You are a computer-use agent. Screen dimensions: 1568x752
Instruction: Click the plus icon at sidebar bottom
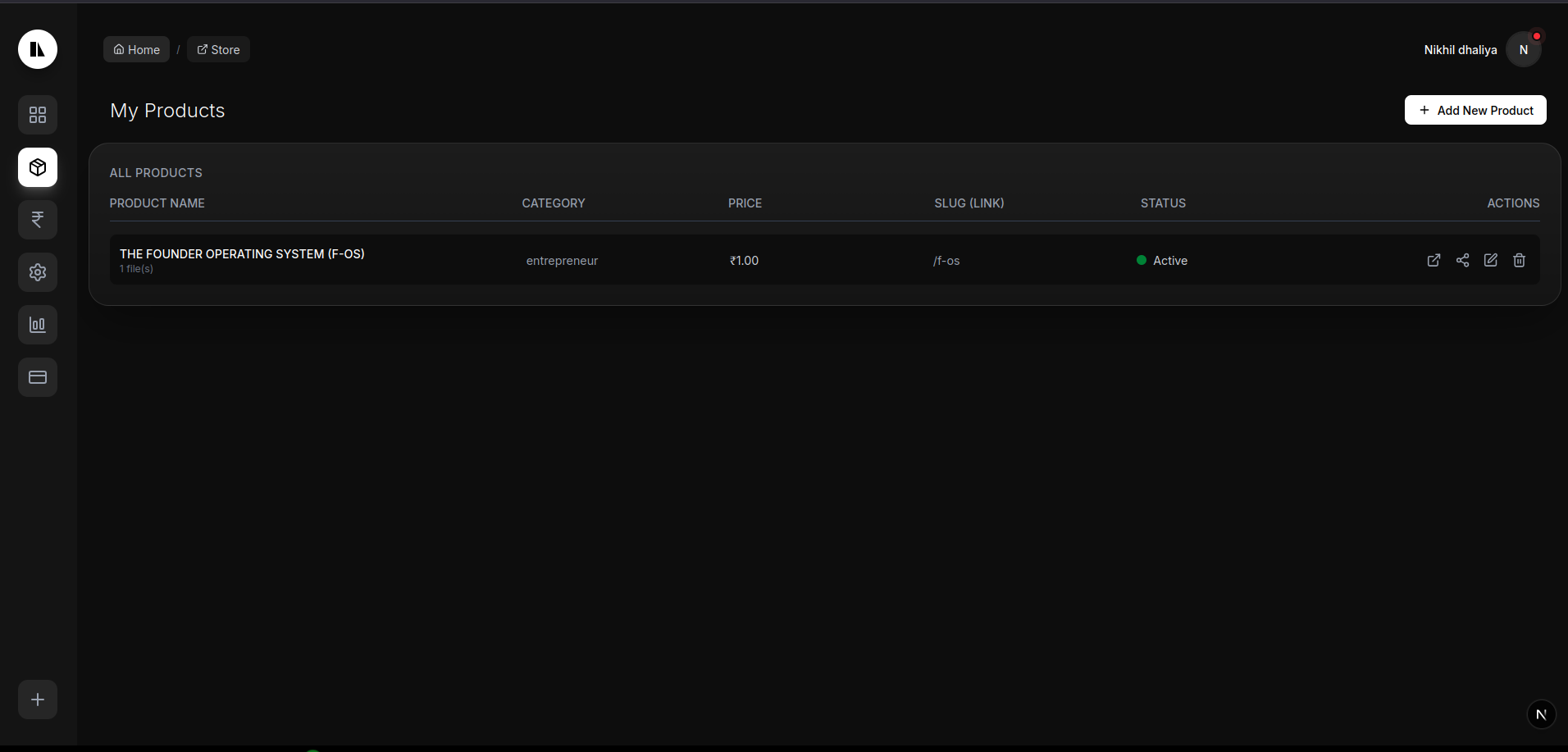coord(37,700)
